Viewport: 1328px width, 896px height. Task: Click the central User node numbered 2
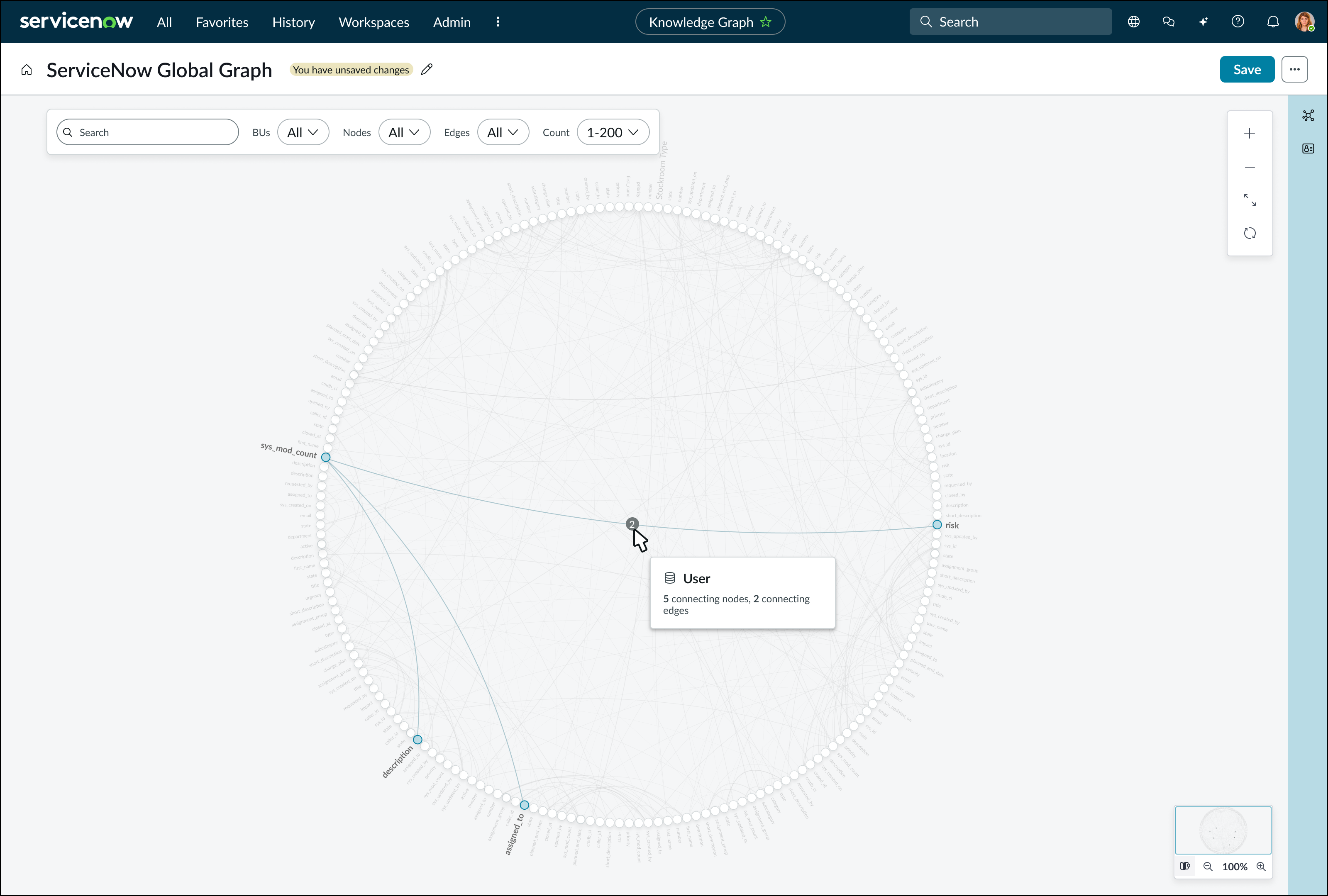click(x=632, y=523)
